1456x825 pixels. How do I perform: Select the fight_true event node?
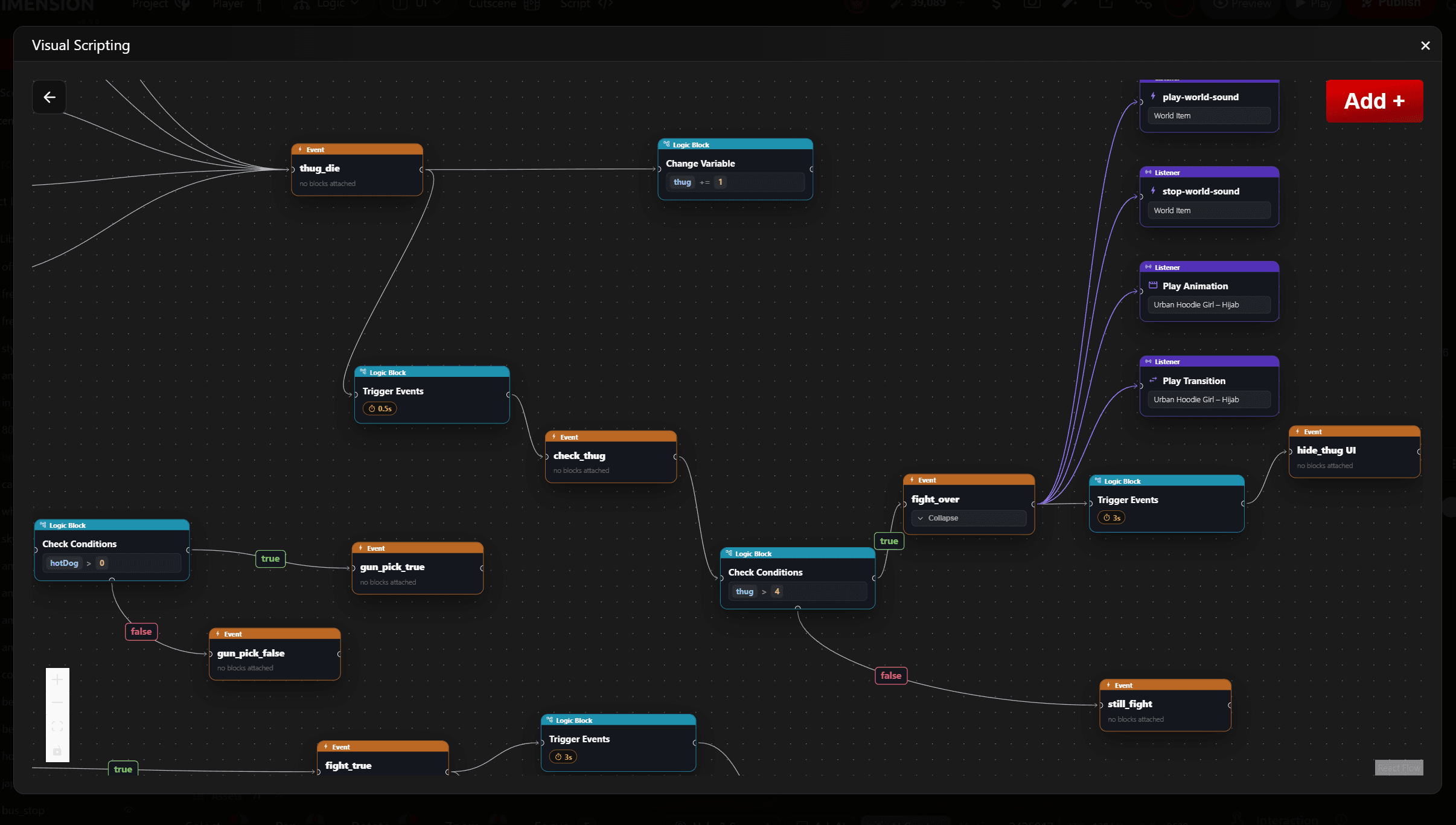click(x=383, y=759)
